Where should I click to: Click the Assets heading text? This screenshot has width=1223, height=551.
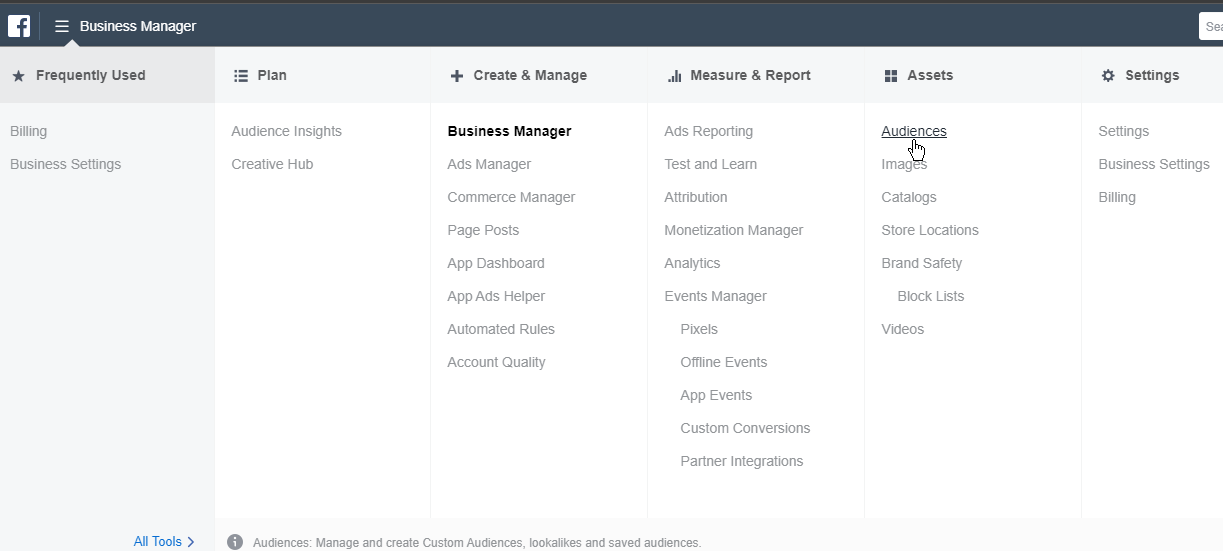(930, 75)
